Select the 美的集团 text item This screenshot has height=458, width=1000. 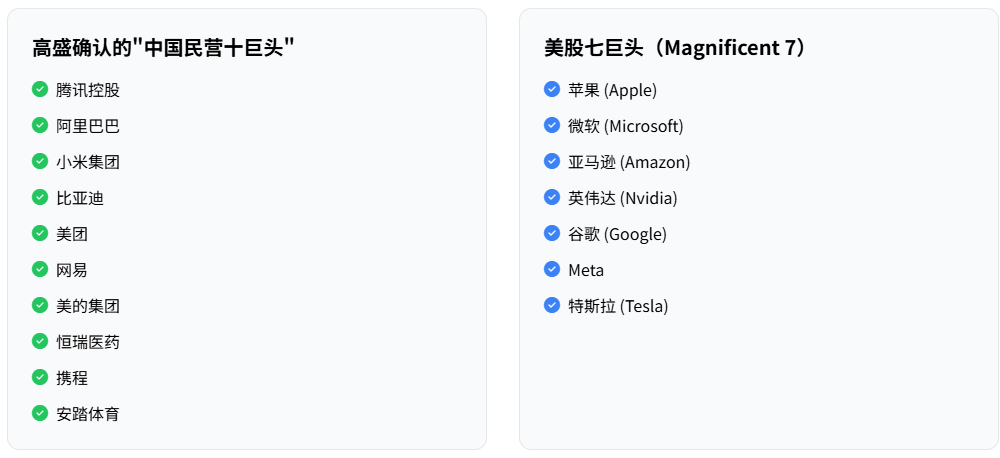pyautogui.click(x=88, y=306)
